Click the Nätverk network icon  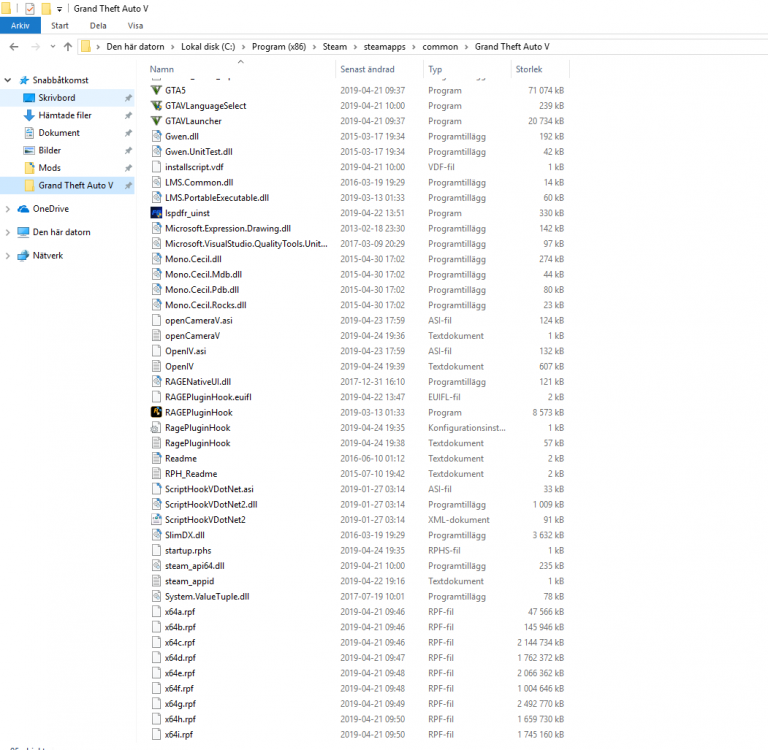pos(23,255)
